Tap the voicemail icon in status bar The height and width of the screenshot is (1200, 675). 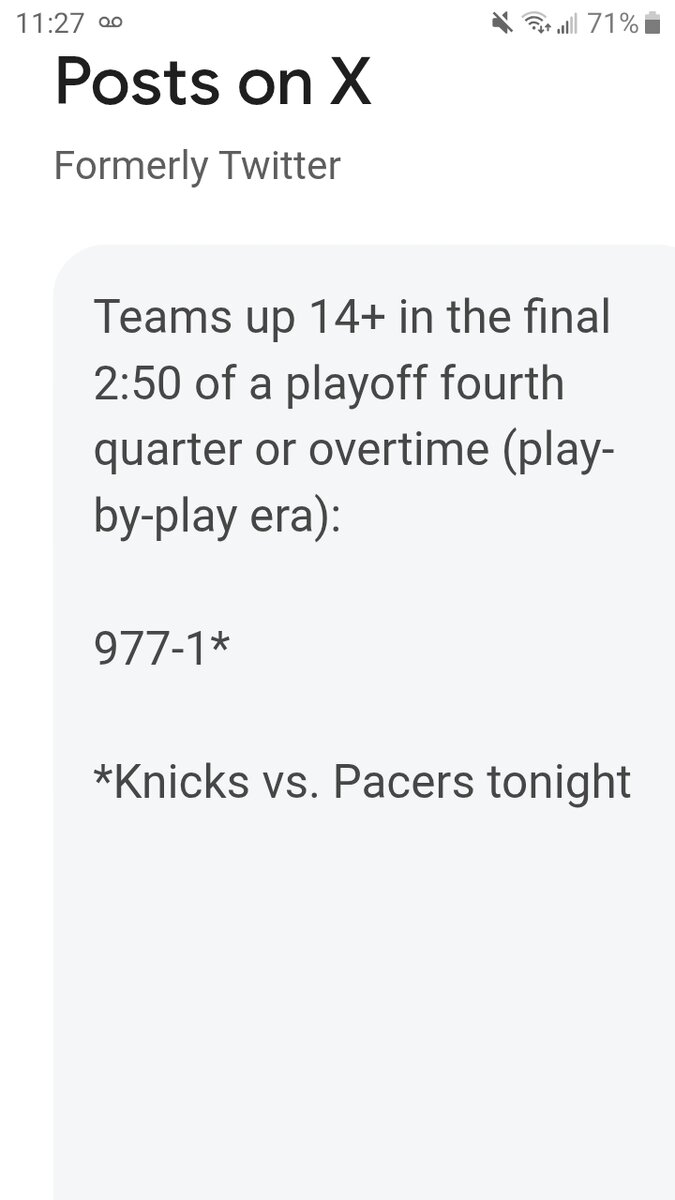pyautogui.click(x=110, y=23)
